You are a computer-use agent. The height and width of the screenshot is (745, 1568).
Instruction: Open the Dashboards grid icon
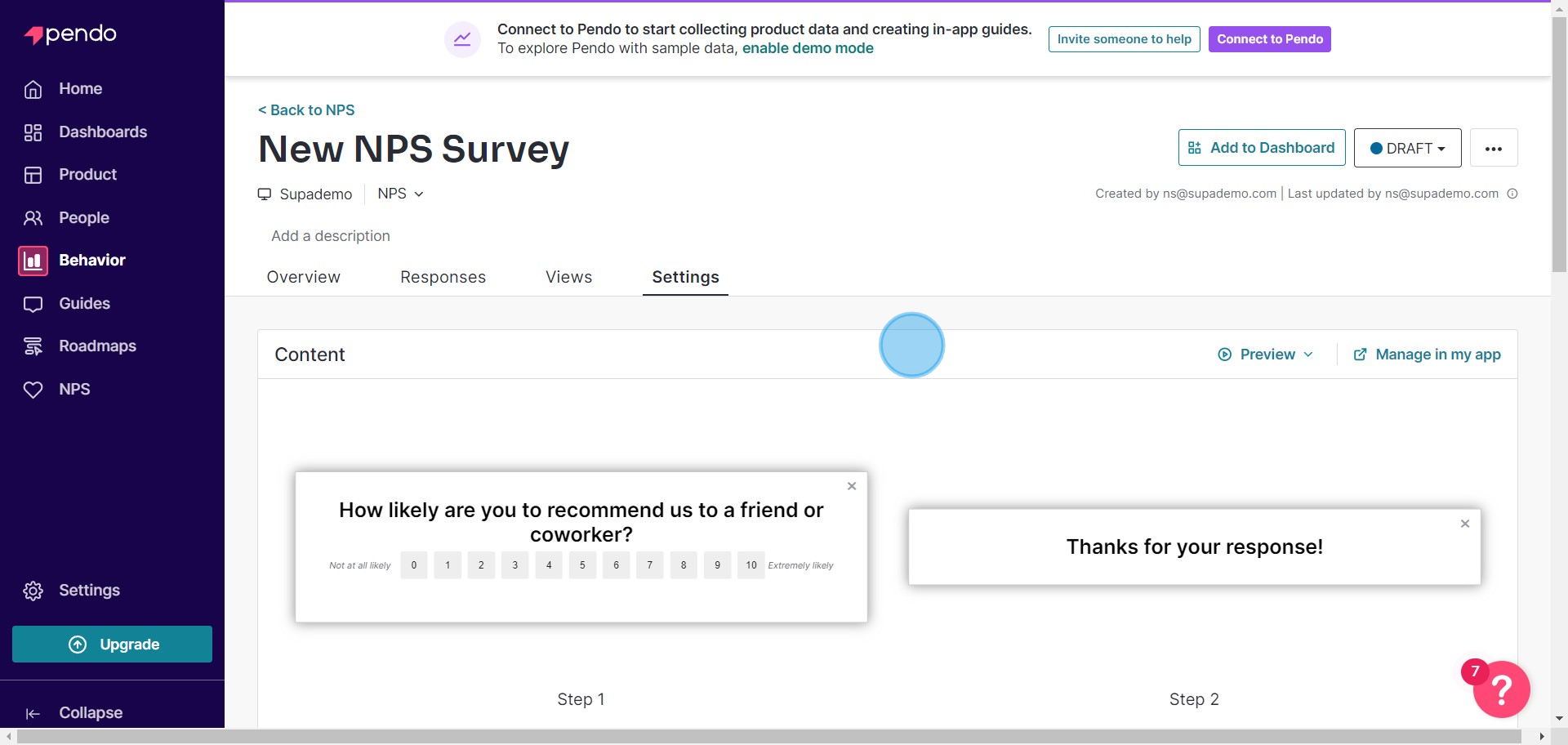pyautogui.click(x=33, y=132)
